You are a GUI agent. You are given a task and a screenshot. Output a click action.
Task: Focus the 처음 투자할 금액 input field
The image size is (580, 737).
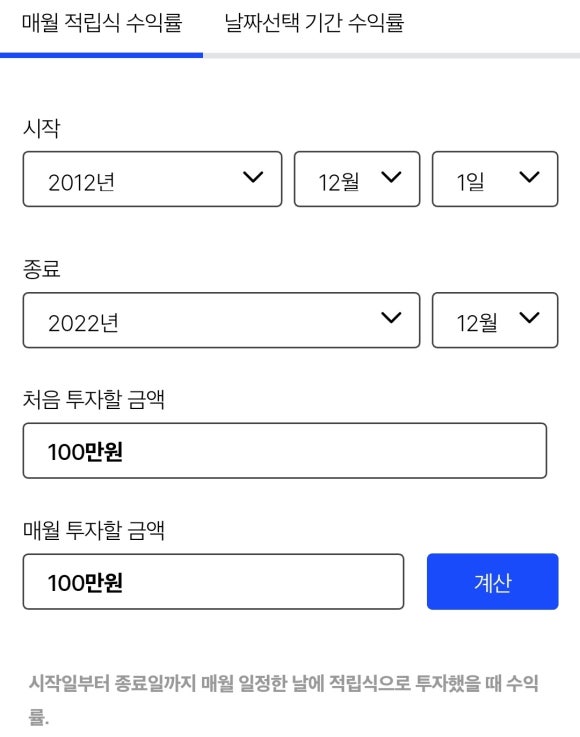pyautogui.click(x=285, y=451)
